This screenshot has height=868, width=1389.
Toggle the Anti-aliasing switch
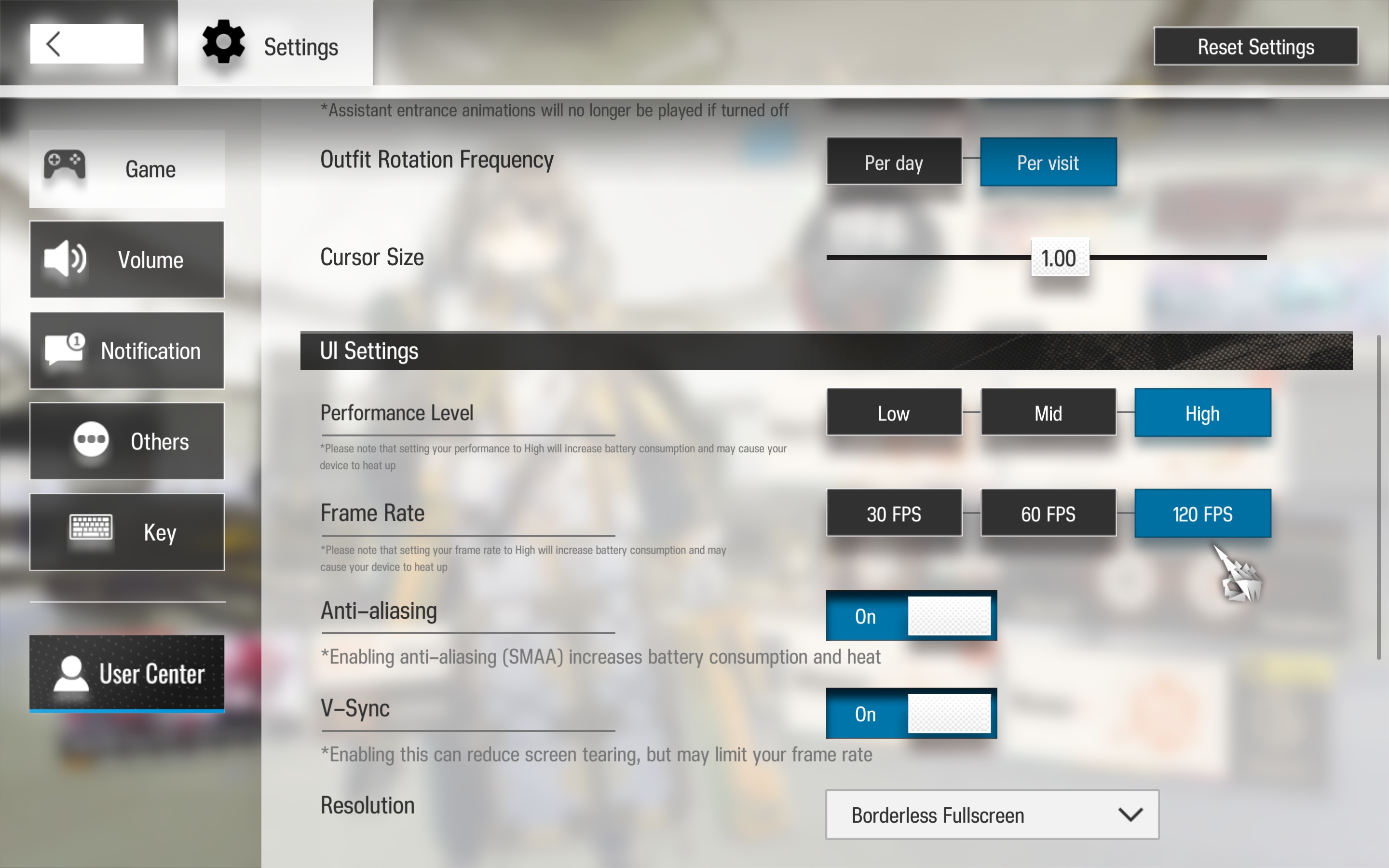pyautogui.click(x=912, y=615)
